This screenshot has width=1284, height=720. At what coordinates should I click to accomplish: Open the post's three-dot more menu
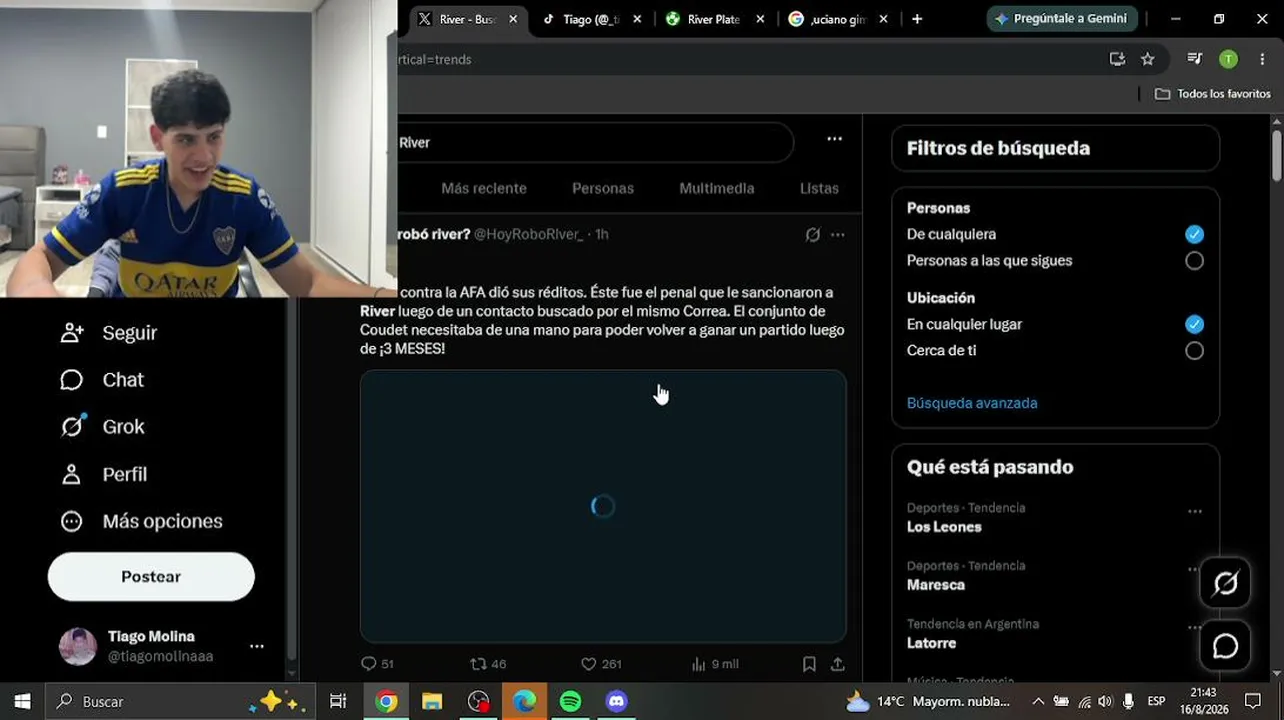(x=838, y=234)
